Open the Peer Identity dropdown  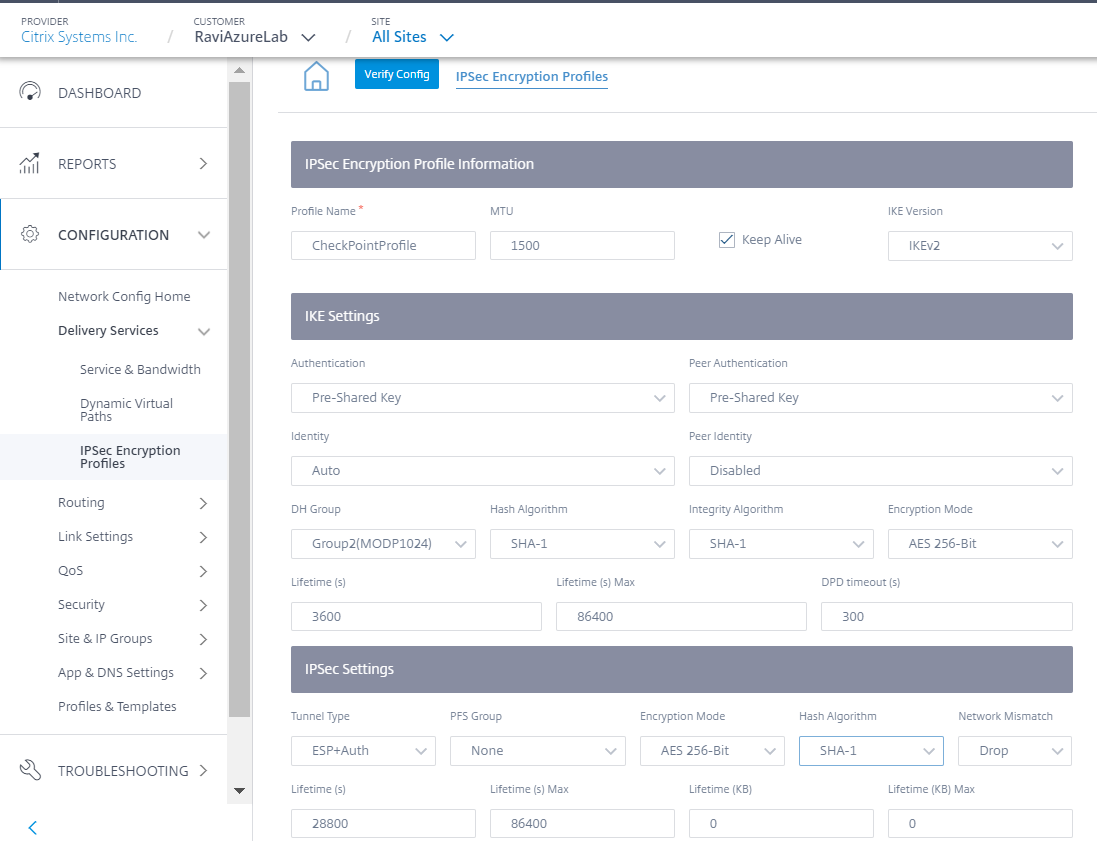pos(881,471)
